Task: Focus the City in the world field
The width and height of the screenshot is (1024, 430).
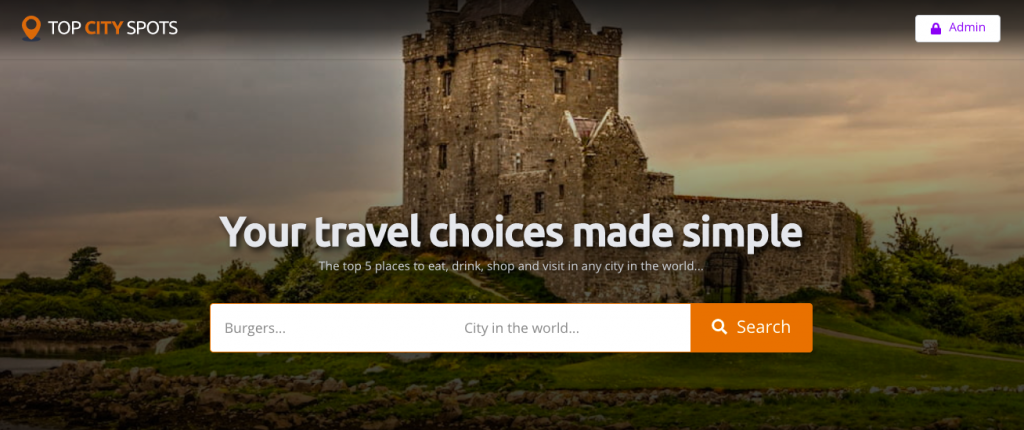Action: [x=570, y=328]
